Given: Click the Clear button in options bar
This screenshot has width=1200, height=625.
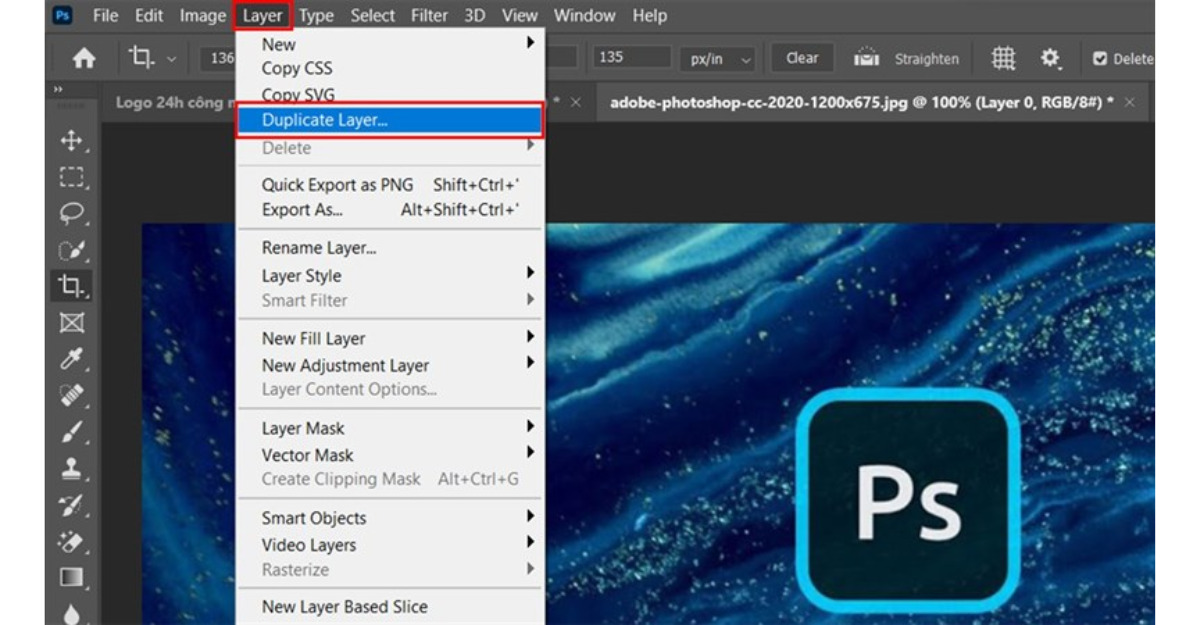Looking at the screenshot, I should tap(802, 58).
